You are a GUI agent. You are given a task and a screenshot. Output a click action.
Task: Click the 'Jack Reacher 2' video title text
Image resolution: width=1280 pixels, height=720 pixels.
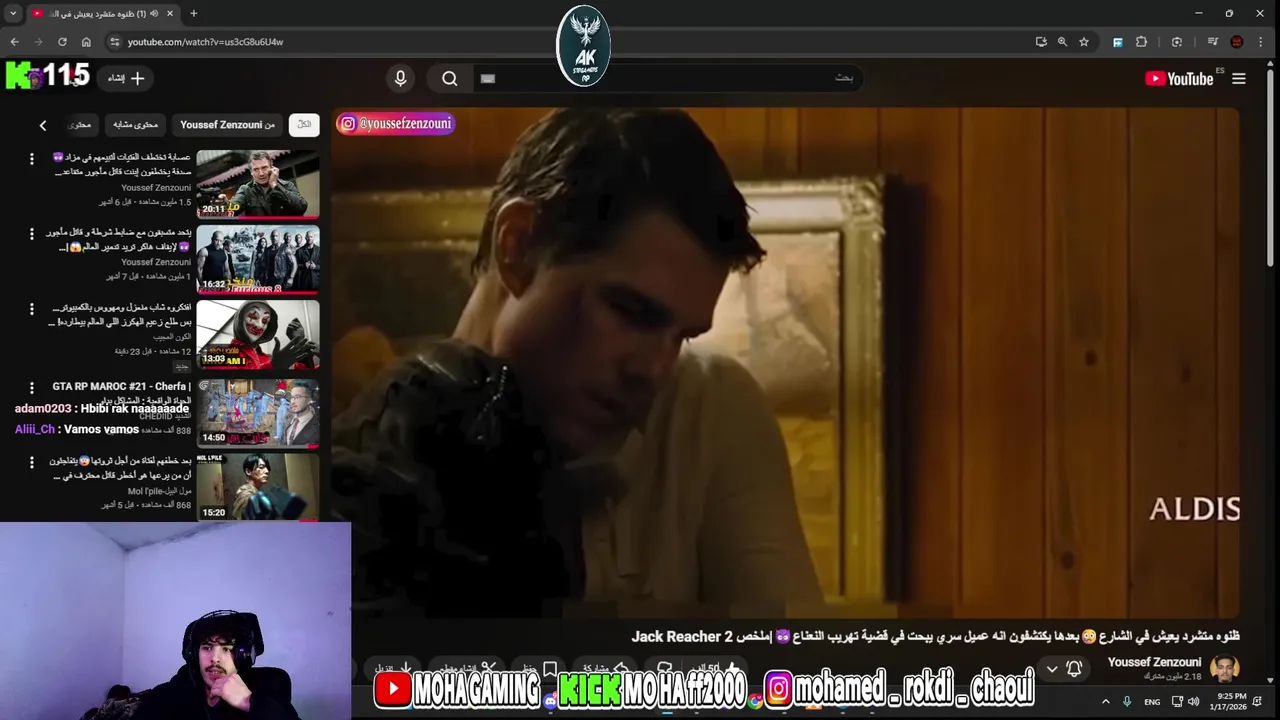pos(682,636)
